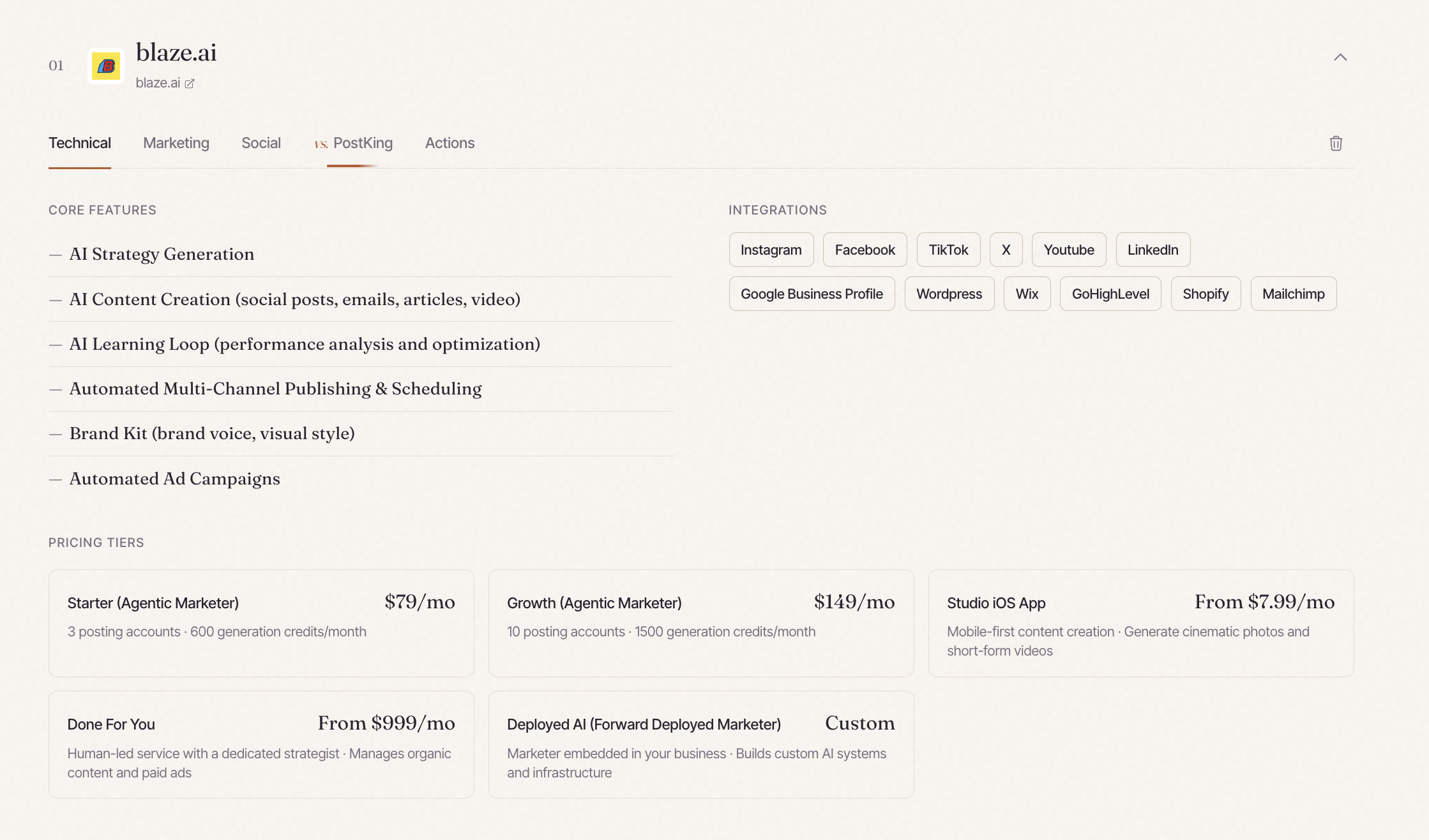
Task: Select the GoHighLevel integration chip
Action: click(1111, 294)
